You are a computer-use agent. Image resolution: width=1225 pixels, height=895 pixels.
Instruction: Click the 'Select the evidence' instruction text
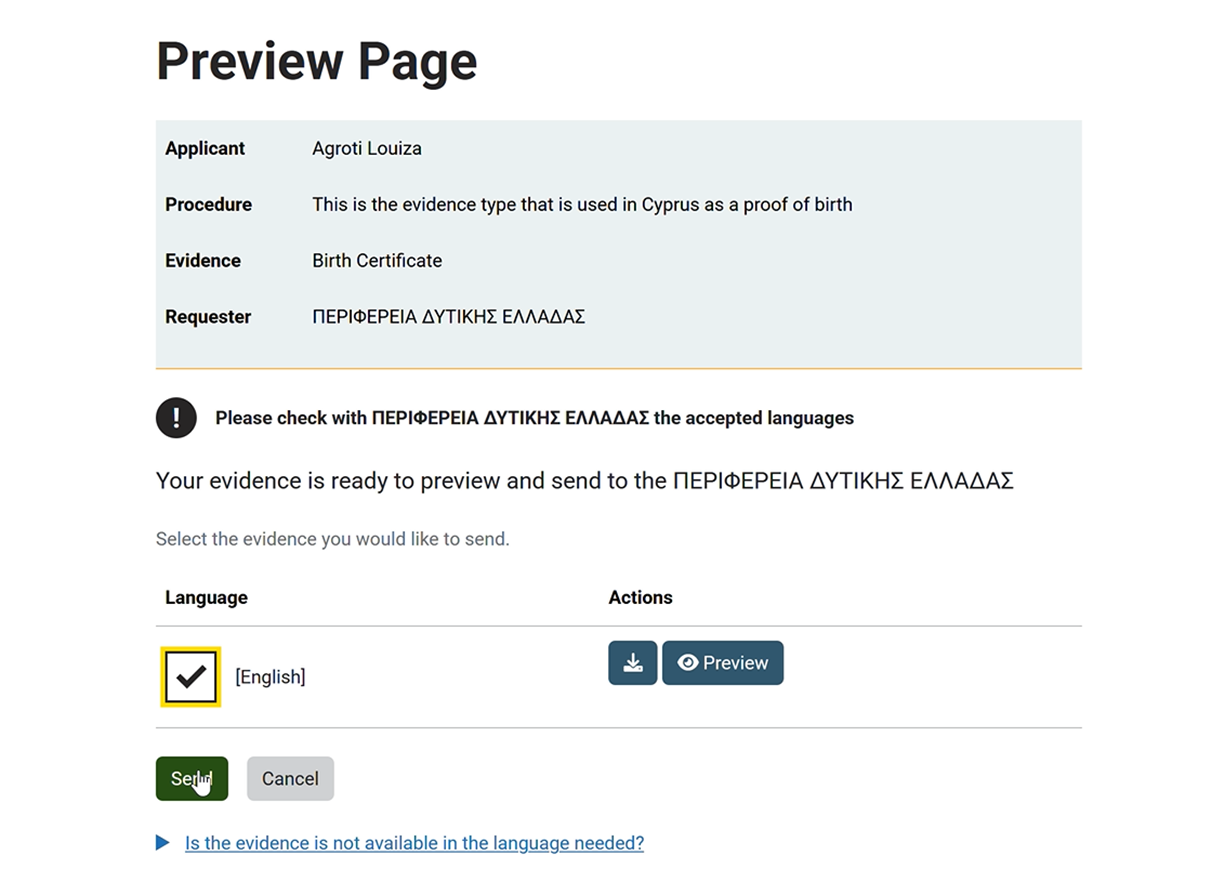coord(332,539)
